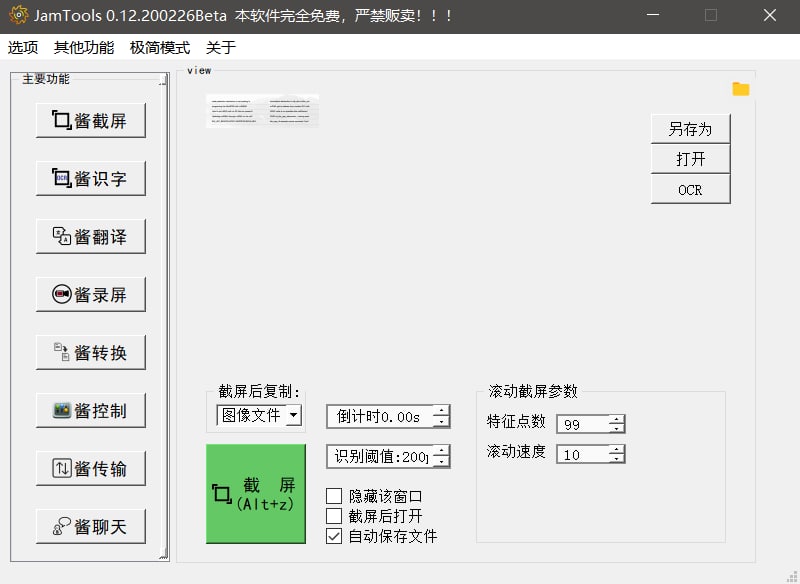Uncheck 自动保存文件 checkbox
800x584 pixels.
pos(334,536)
